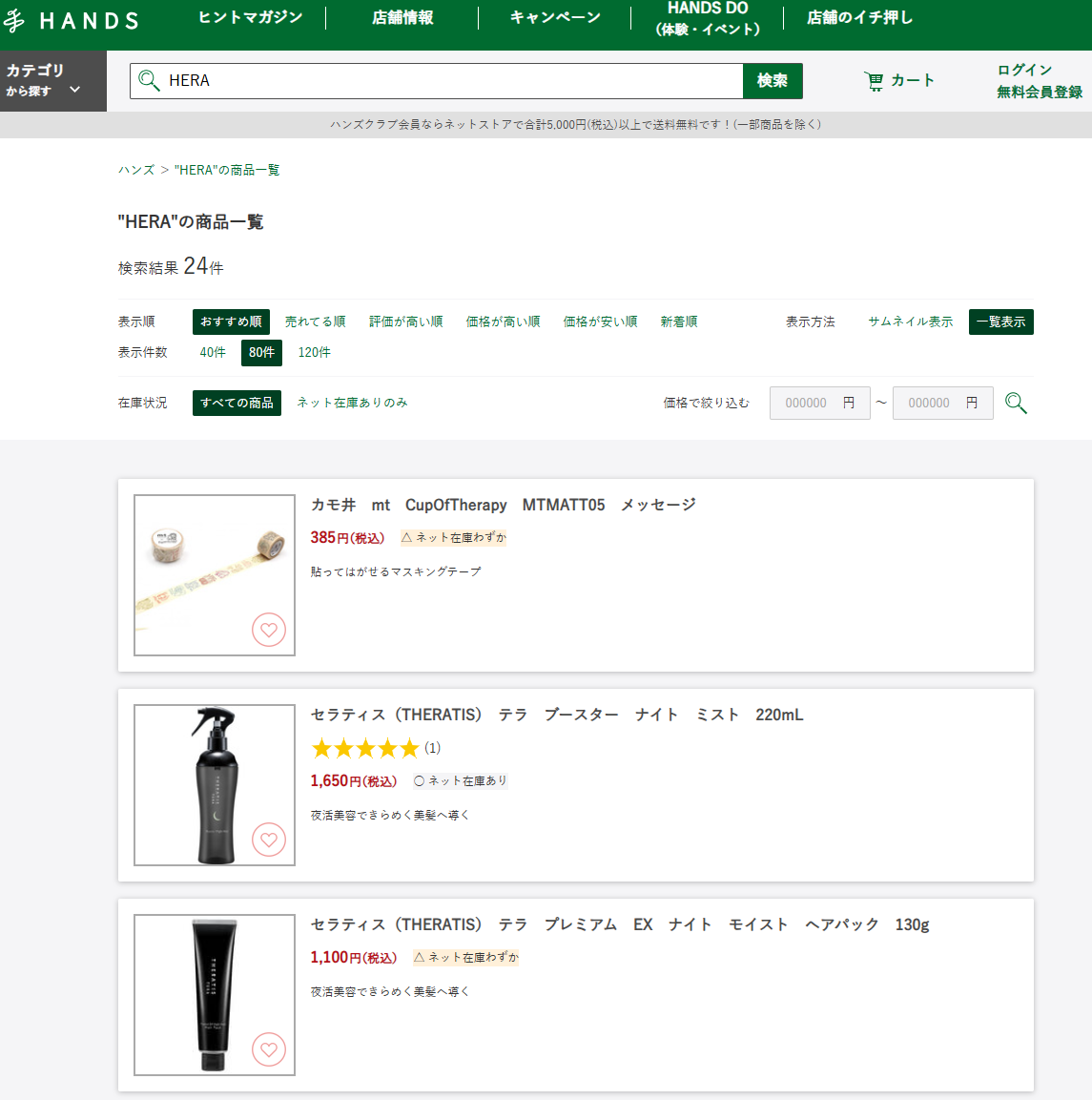
Task: Click the minimum price input field
Action: click(x=820, y=404)
